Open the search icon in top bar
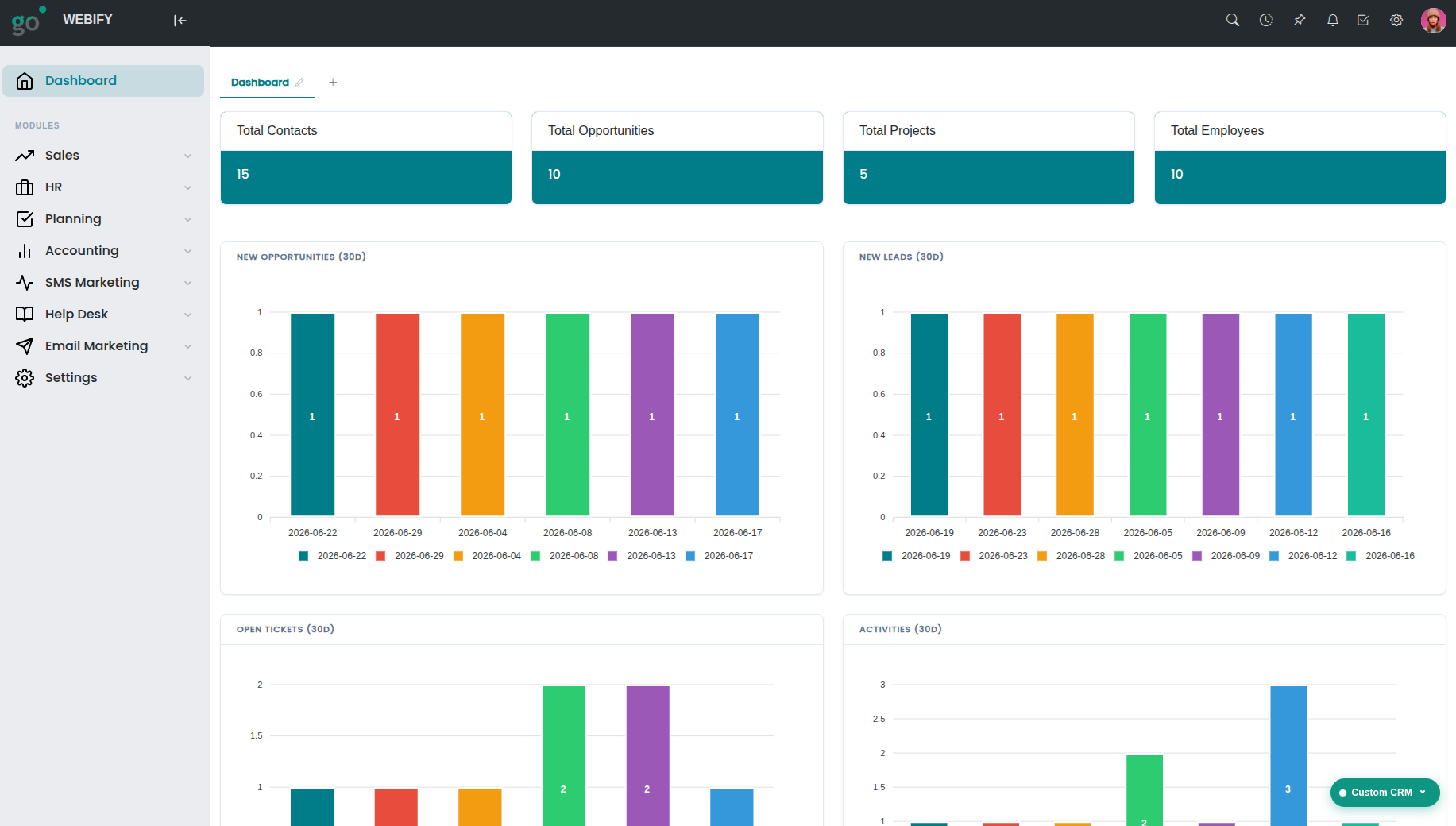Screen dimensions: 1456x826 1232,20
